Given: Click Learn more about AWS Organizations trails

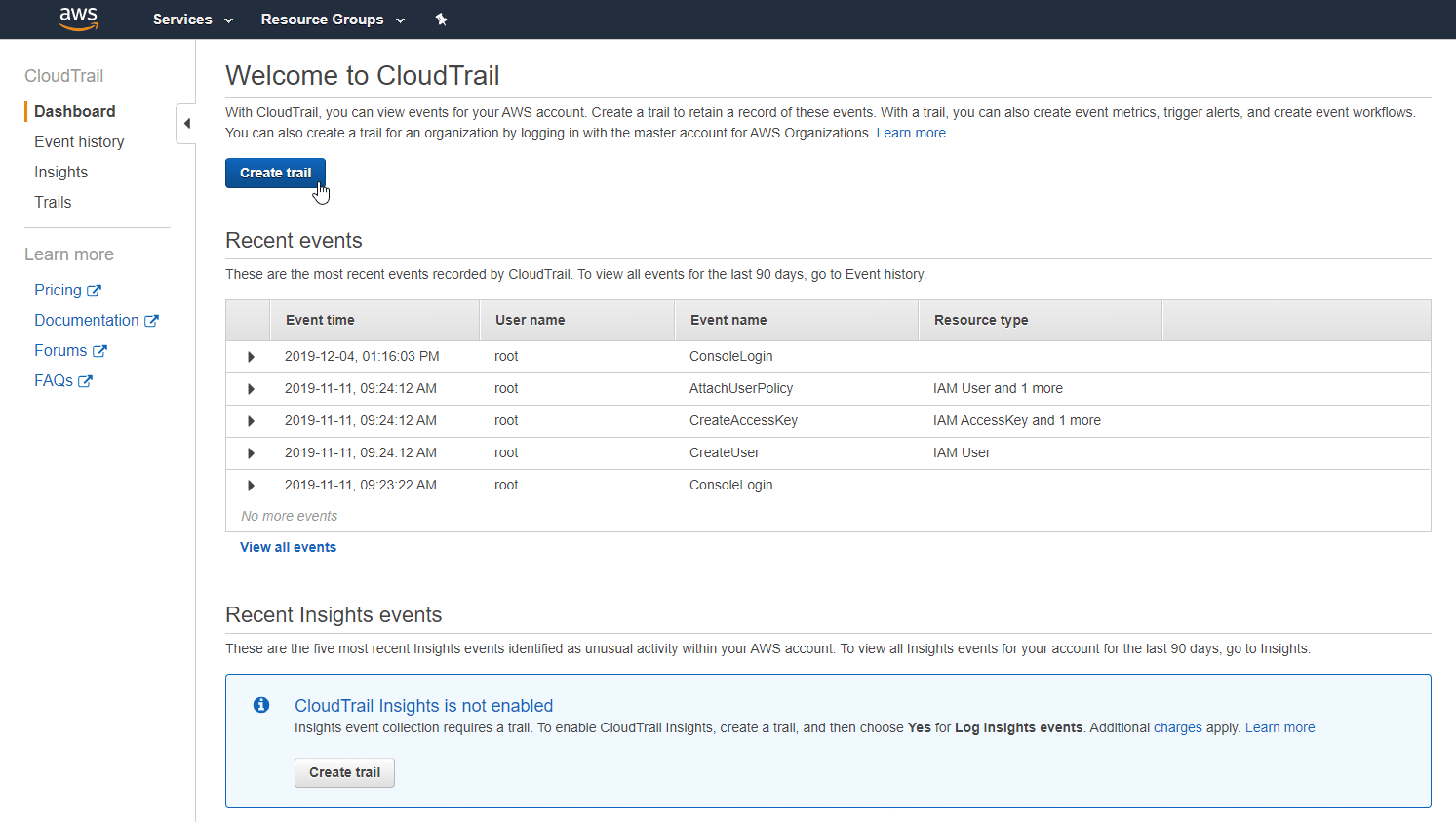Looking at the screenshot, I should [x=911, y=133].
